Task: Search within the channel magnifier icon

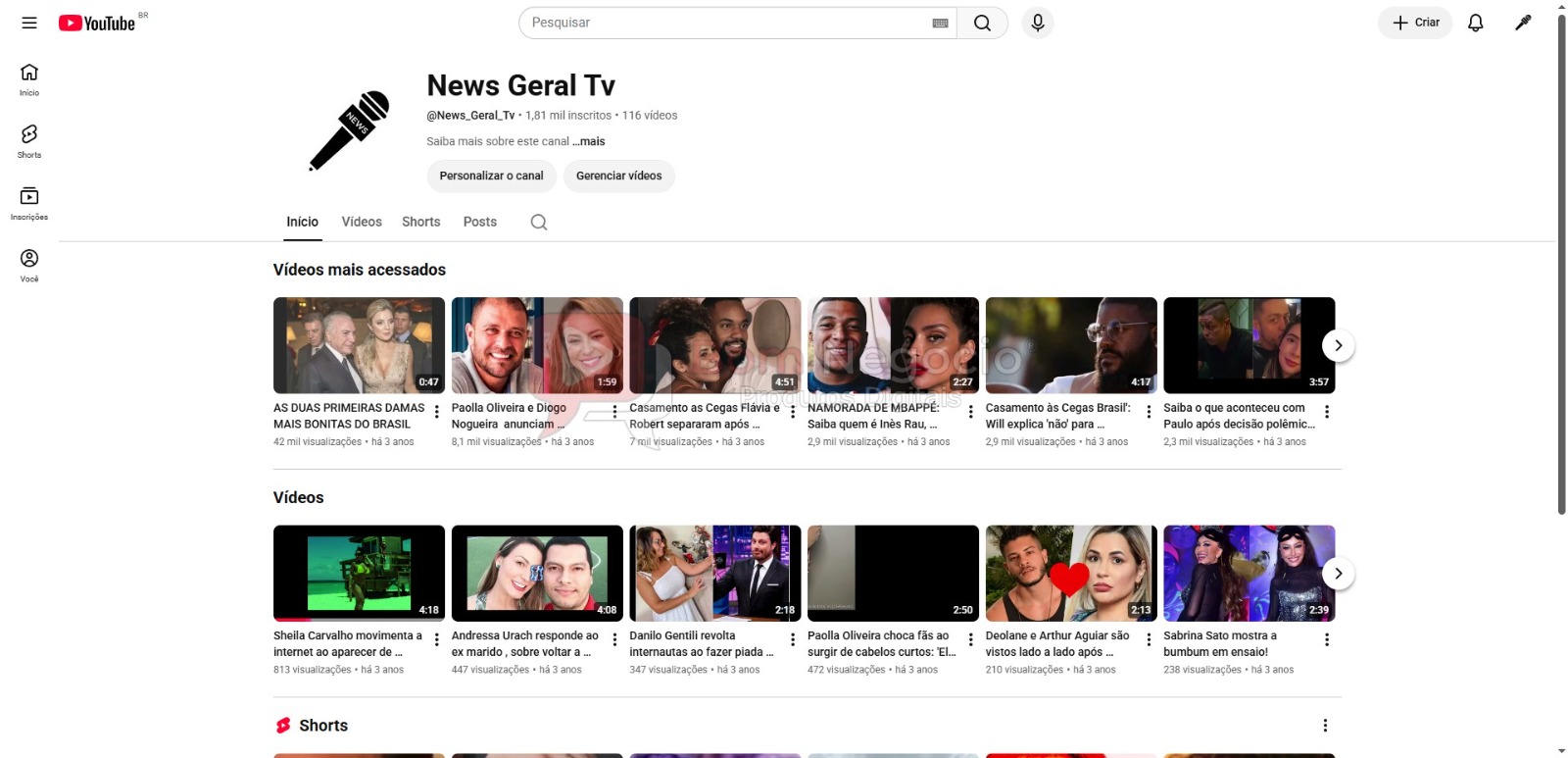Action: pyautogui.click(x=539, y=222)
